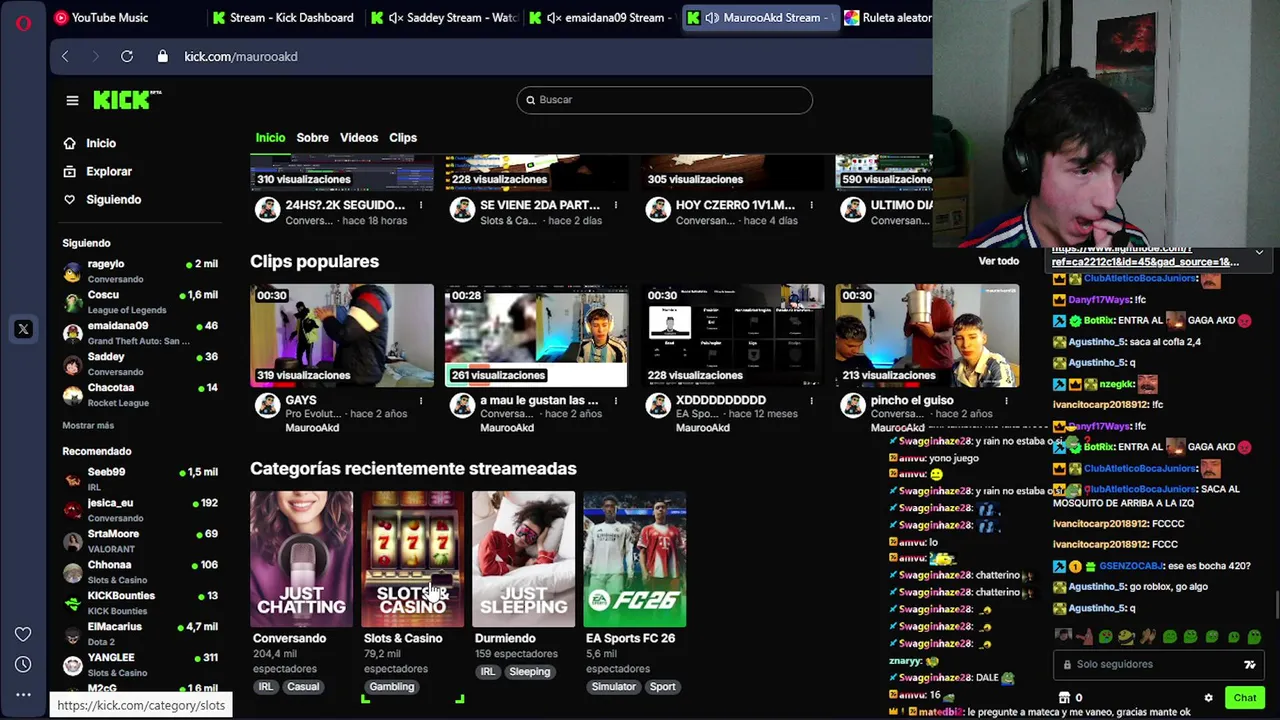Reload the page with the refresh icon

point(127,56)
